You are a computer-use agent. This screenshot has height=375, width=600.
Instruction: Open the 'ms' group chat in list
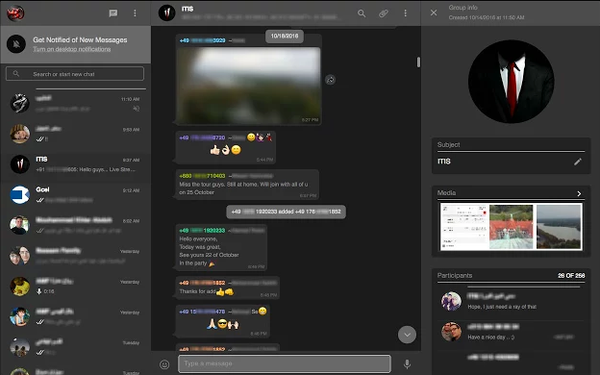pyautogui.click(x=75, y=165)
